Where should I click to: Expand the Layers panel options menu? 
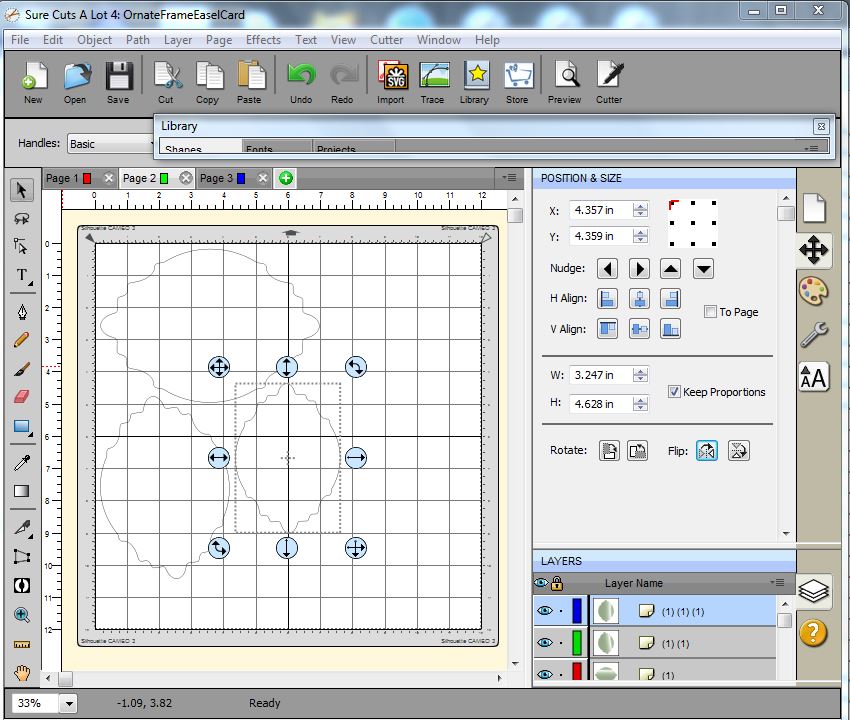point(777,583)
